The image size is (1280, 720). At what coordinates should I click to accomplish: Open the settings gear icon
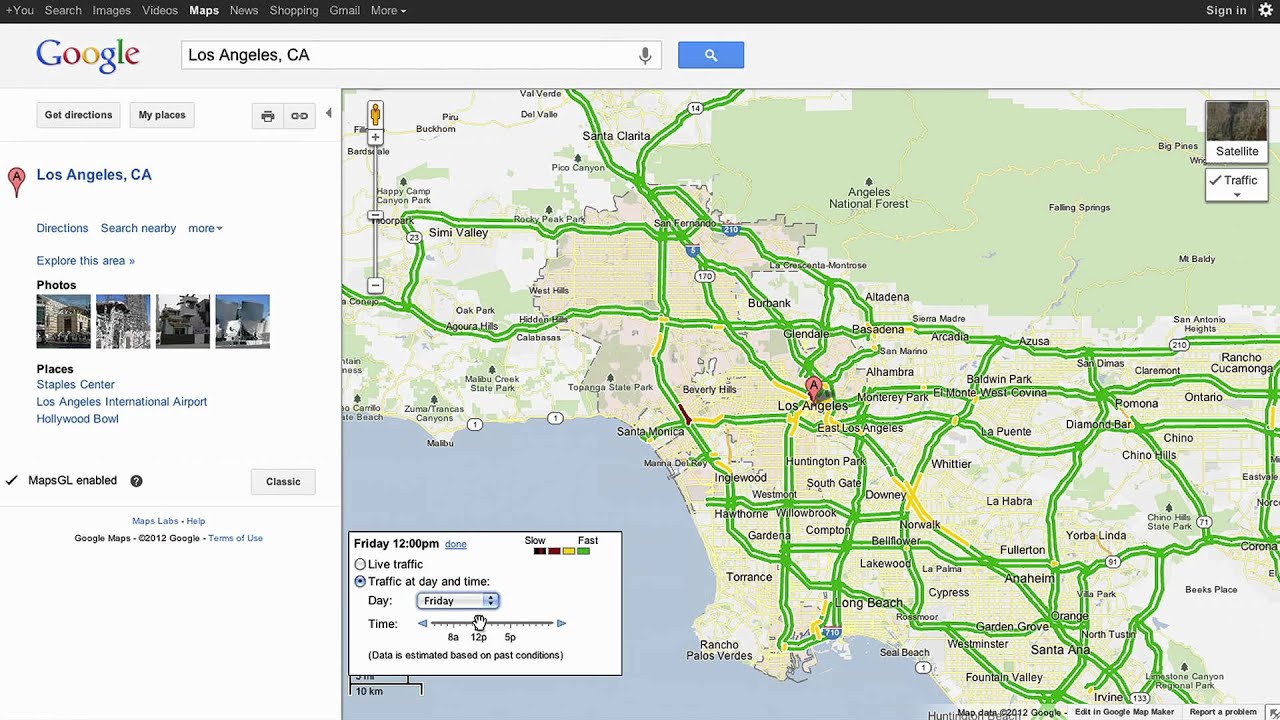click(1265, 10)
